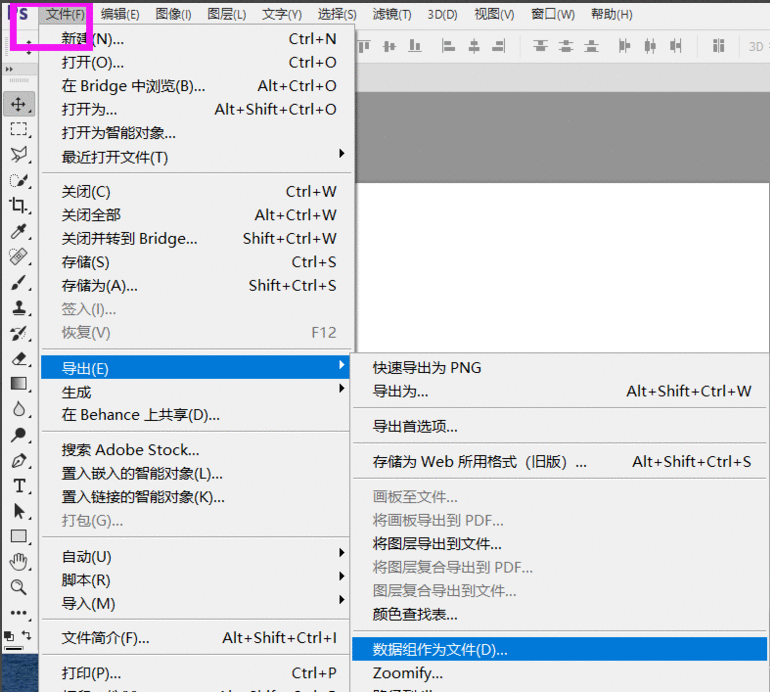Choose 搜索 Adobe Stock... entry
The height and width of the screenshot is (692, 770).
pos(195,450)
